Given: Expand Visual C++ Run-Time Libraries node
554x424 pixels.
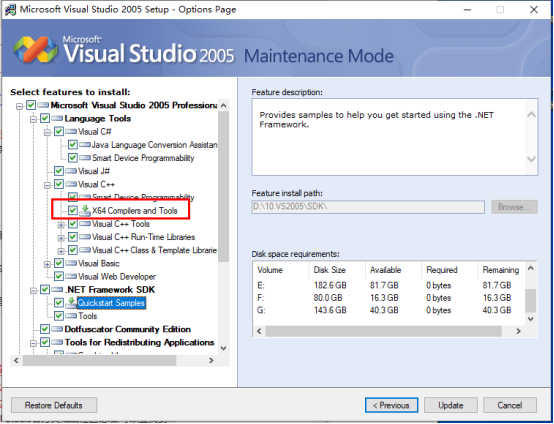Looking at the screenshot, I should [61, 238].
